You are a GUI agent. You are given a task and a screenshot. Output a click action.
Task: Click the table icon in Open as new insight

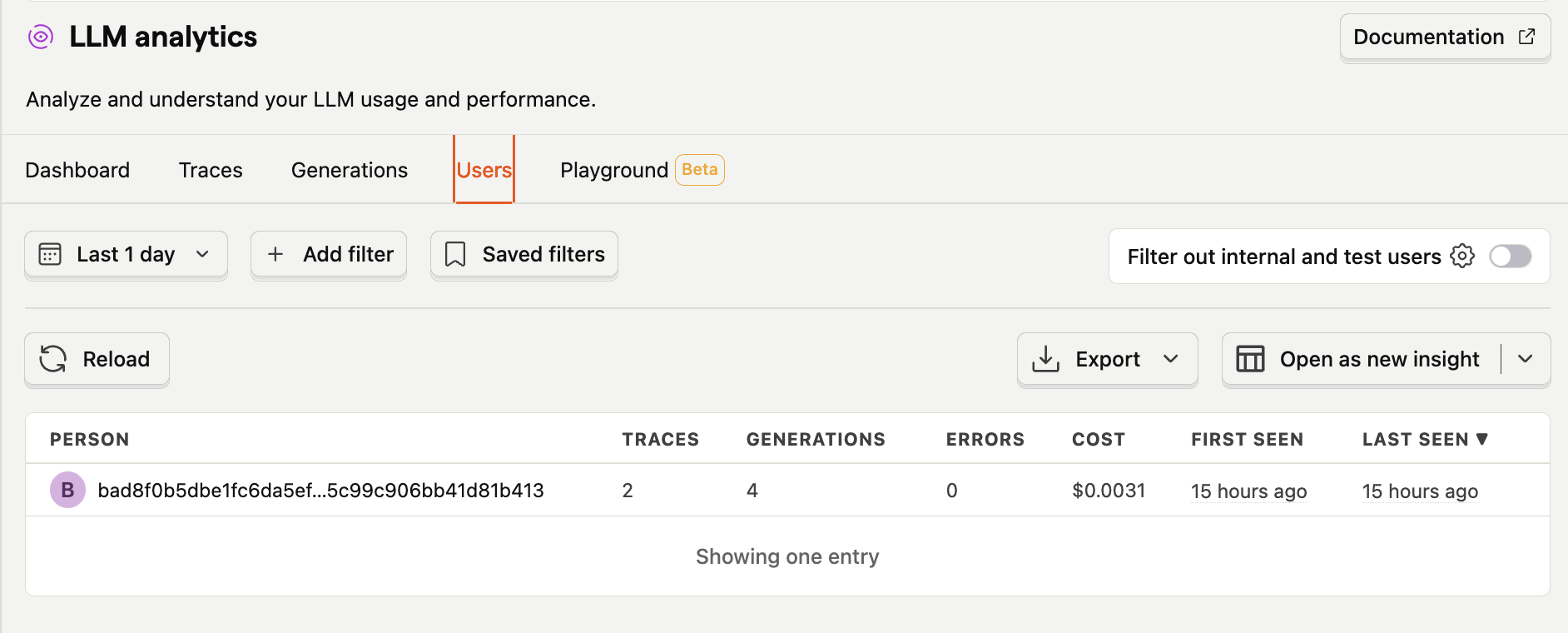click(x=1250, y=359)
